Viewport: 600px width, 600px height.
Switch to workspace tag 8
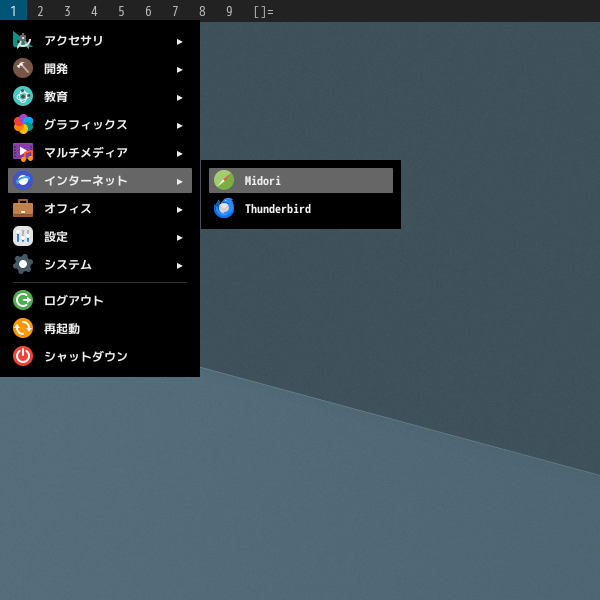[x=202, y=11]
